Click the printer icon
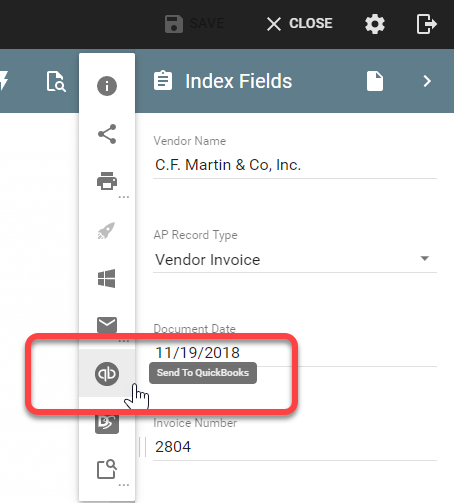The width and height of the screenshot is (454, 503). [107, 181]
